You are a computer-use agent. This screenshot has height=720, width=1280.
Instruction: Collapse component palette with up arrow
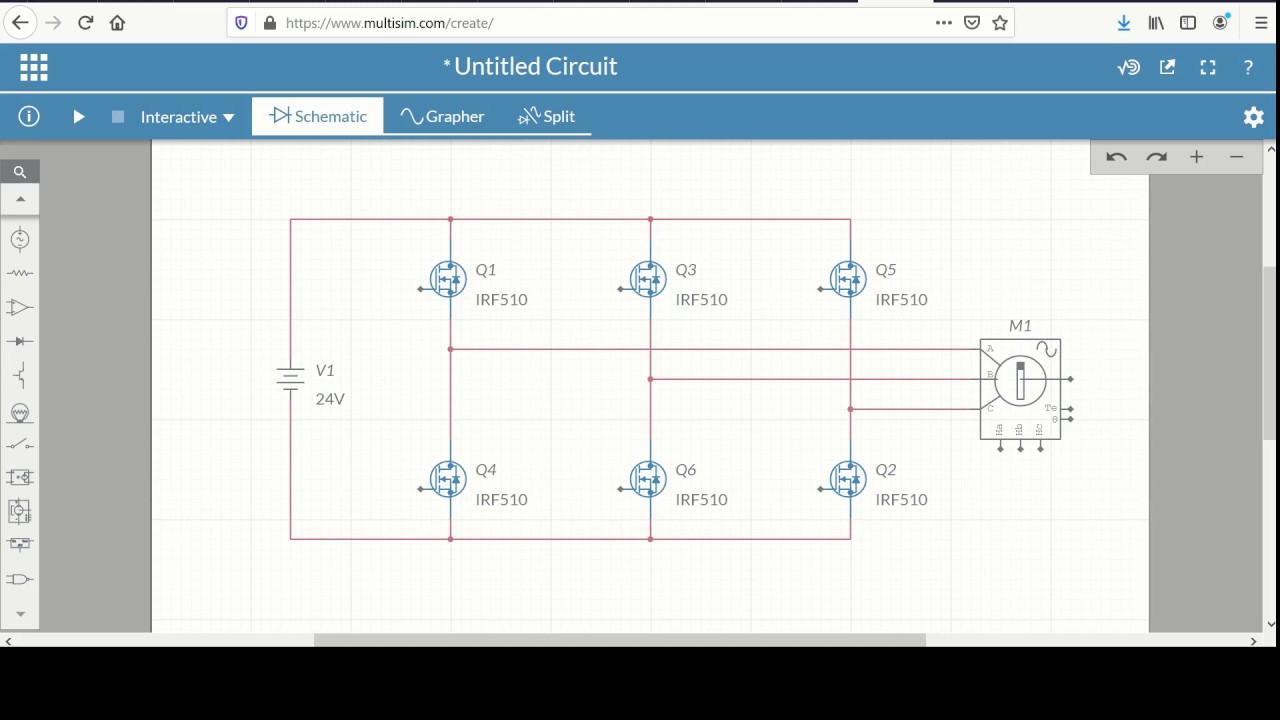pos(20,199)
